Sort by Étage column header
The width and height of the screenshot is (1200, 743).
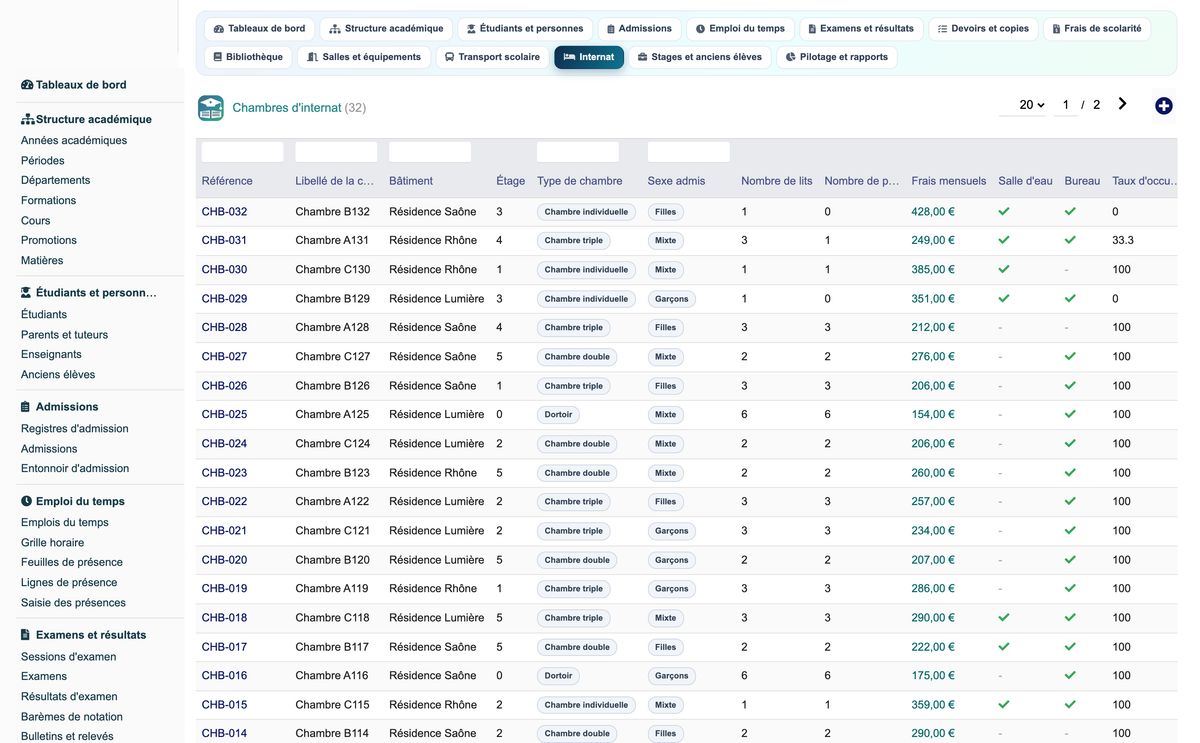pyautogui.click(x=511, y=181)
